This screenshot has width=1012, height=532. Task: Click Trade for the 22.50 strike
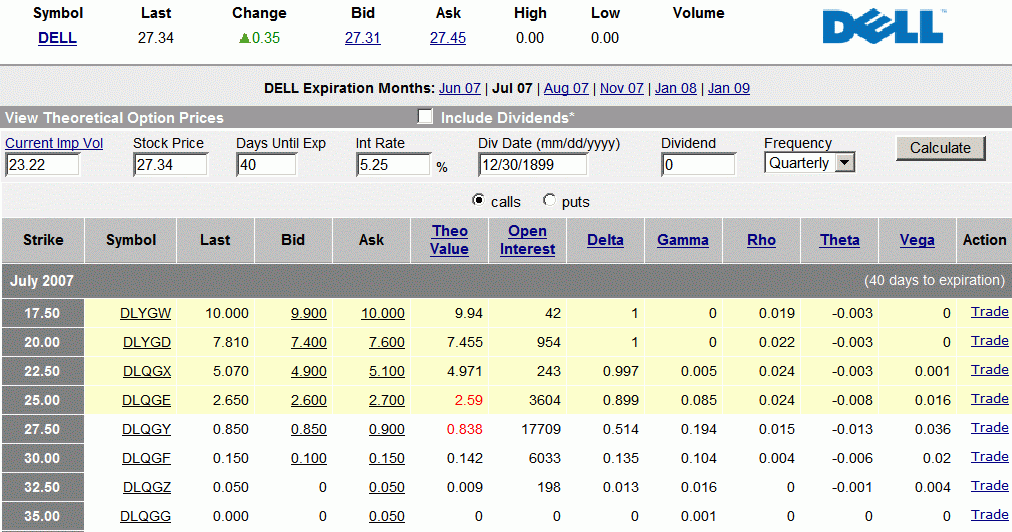989,370
